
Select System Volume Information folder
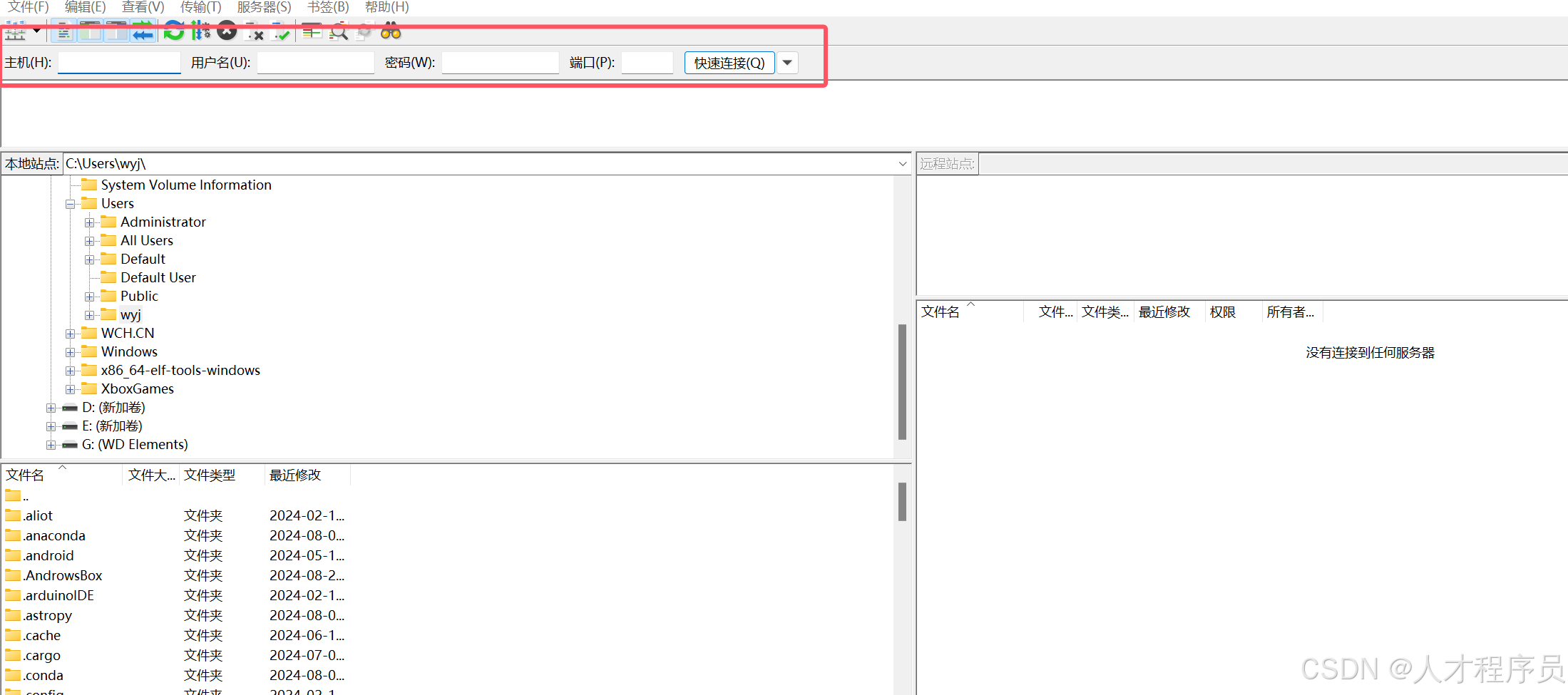[186, 185]
